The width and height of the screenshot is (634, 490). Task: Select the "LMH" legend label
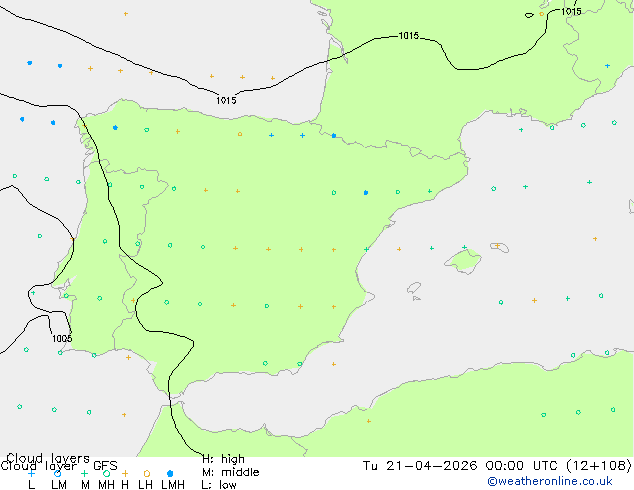pyautogui.click(x=173, y=484)
